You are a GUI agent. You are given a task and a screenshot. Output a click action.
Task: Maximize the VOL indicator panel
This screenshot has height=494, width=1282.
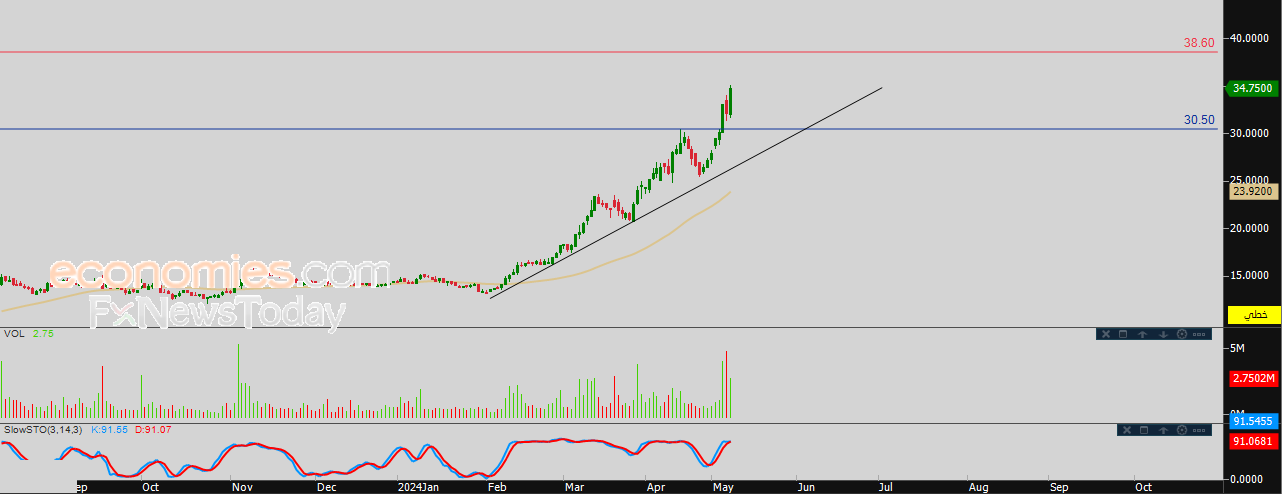(x=1123, y=334)
